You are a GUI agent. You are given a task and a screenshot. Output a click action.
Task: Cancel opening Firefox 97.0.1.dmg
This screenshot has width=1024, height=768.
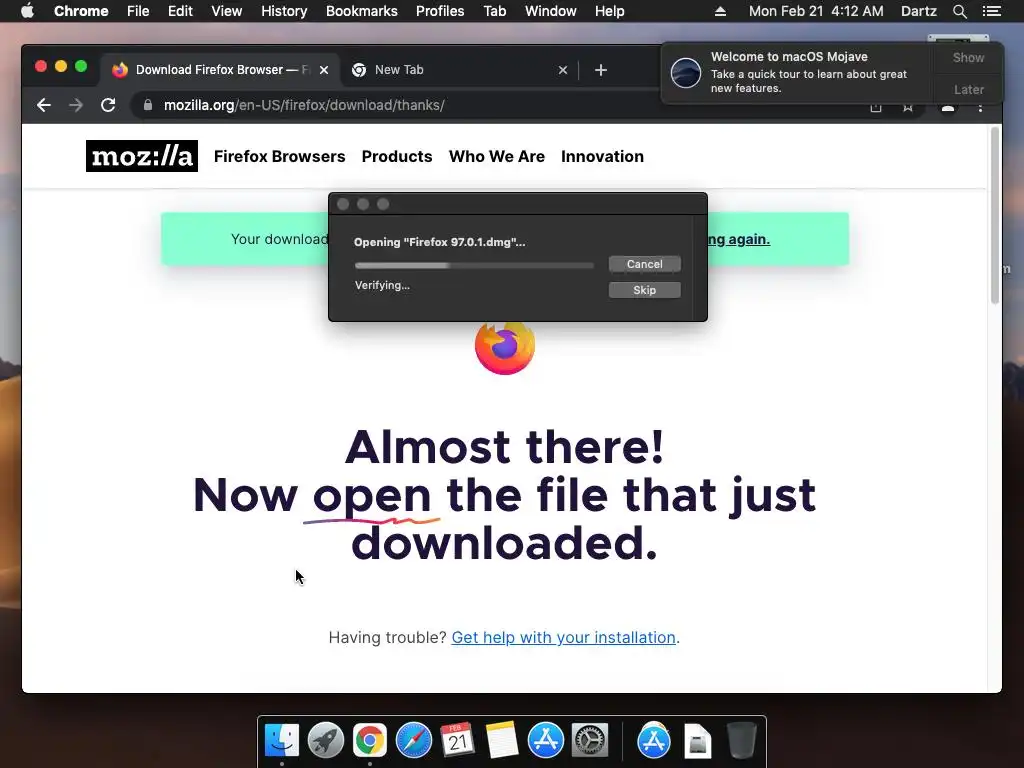[x=645, y=264]
